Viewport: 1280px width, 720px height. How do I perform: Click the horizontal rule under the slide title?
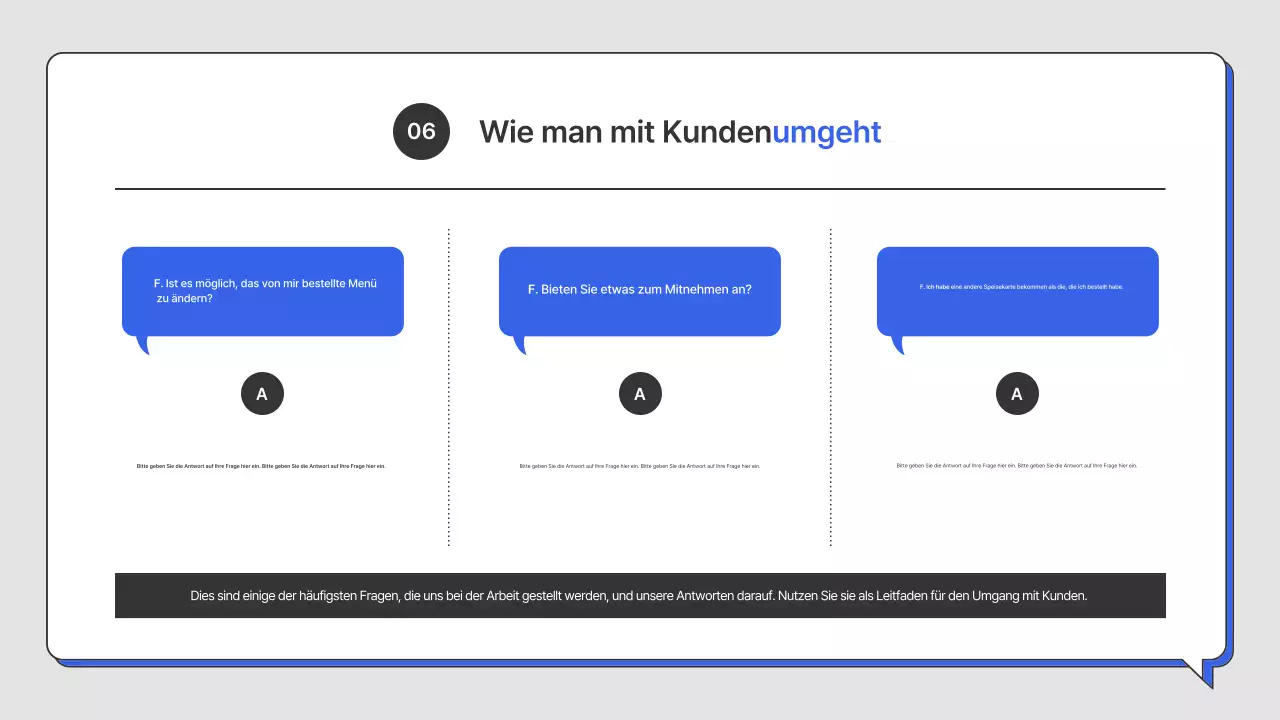(640, 188)
